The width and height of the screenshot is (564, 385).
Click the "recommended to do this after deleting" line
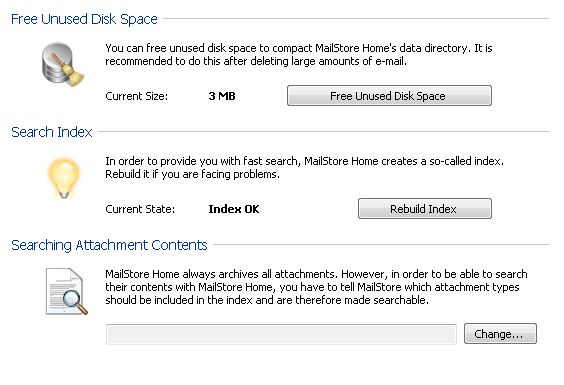256,62
